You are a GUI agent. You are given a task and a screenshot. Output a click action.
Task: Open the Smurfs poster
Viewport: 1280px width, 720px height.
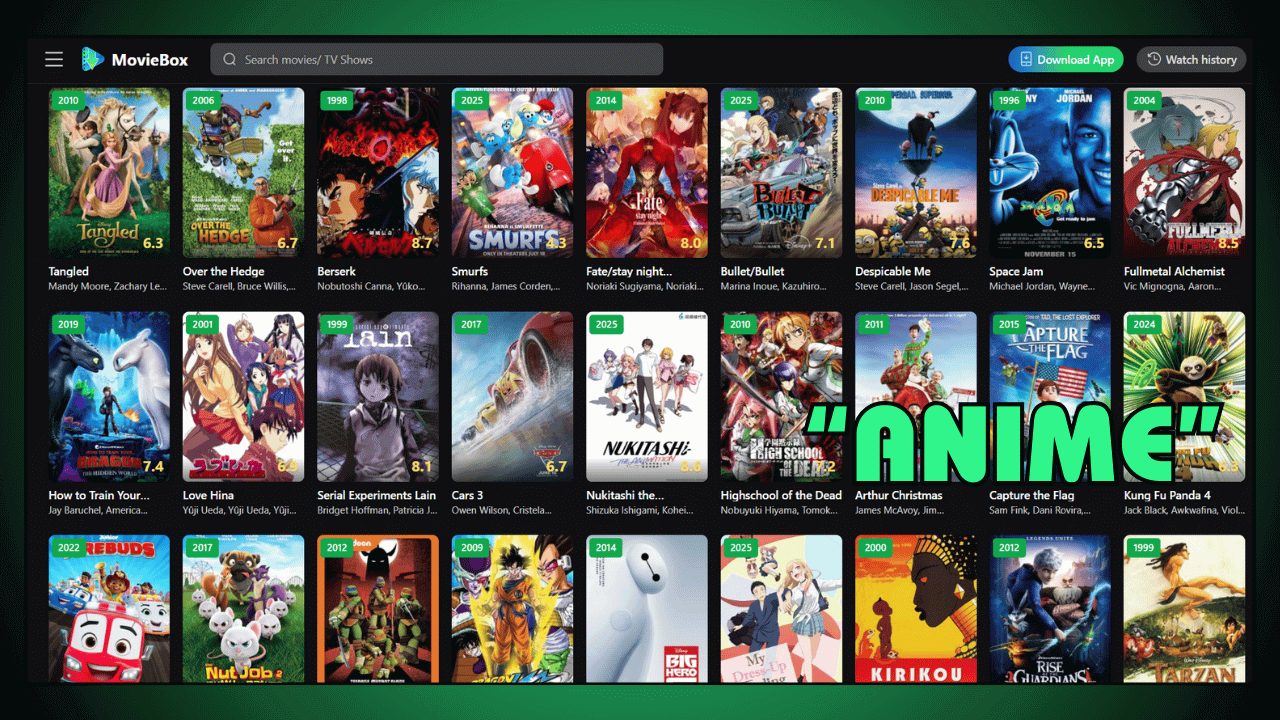(x=512, y=173)
